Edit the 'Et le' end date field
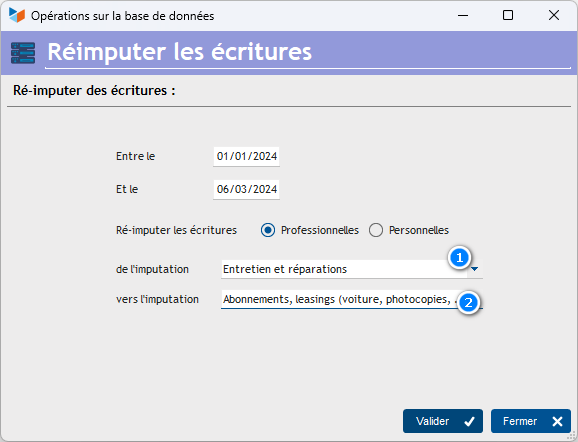Image resolution: width=578 pixels, height=442 pixels. (246, 189)
